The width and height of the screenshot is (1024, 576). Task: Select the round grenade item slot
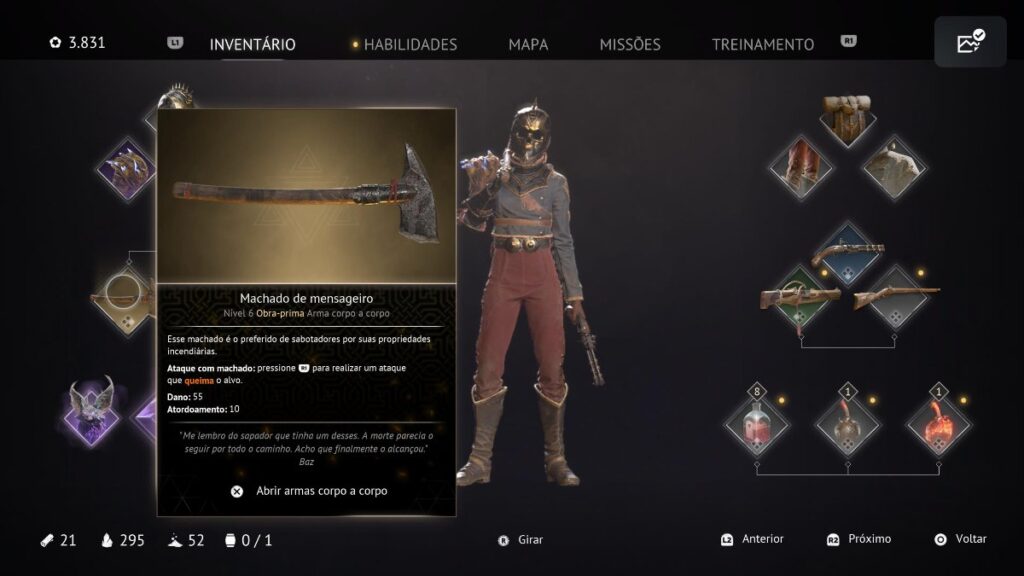coord(847,425)
